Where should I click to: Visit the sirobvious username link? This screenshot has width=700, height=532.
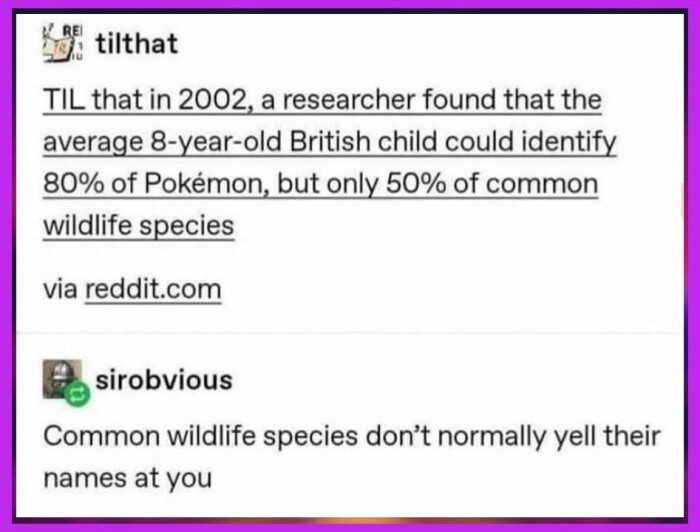(x=164, y=380)
